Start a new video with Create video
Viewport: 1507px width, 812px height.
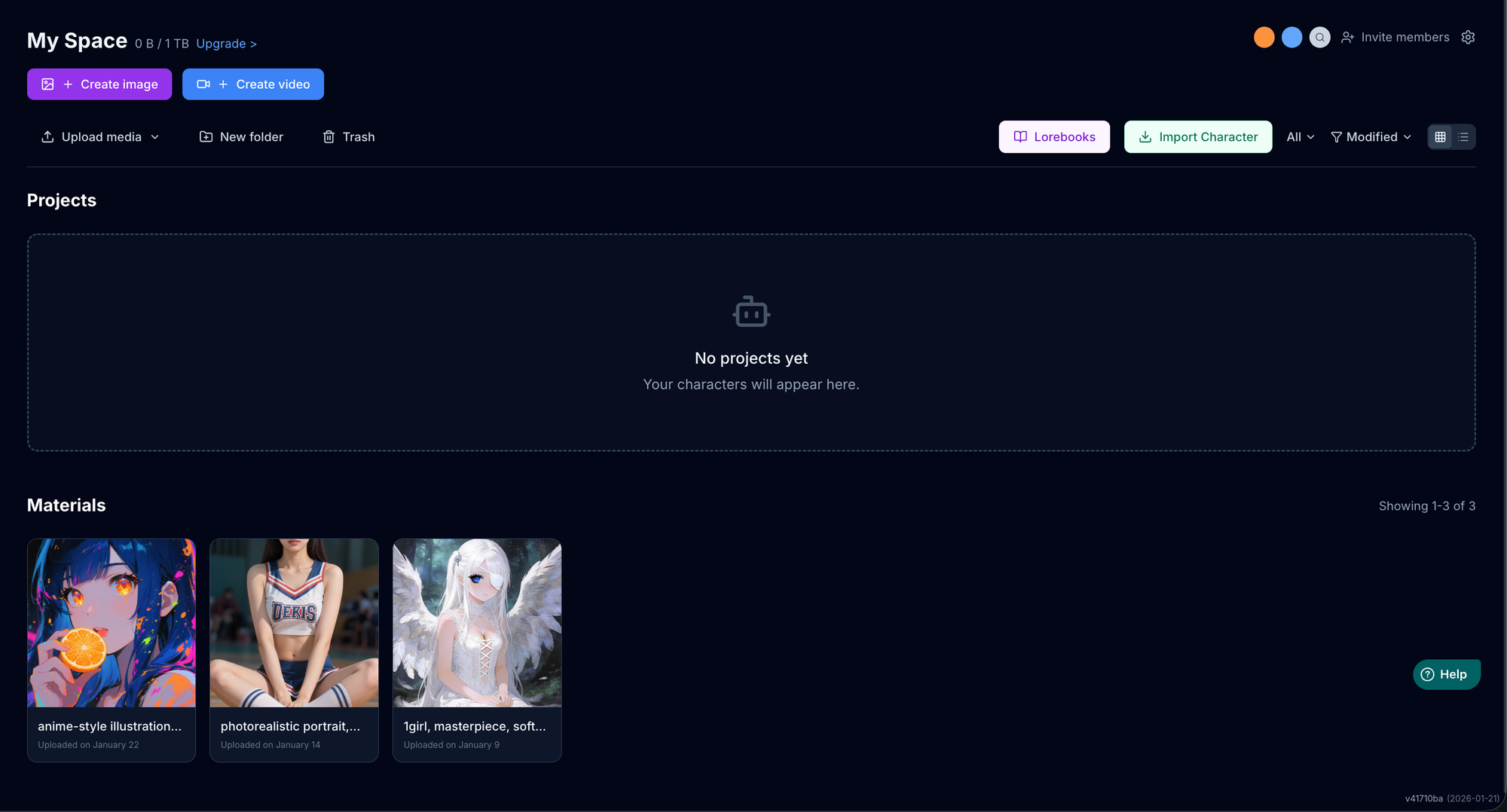[x=252, y=84]
